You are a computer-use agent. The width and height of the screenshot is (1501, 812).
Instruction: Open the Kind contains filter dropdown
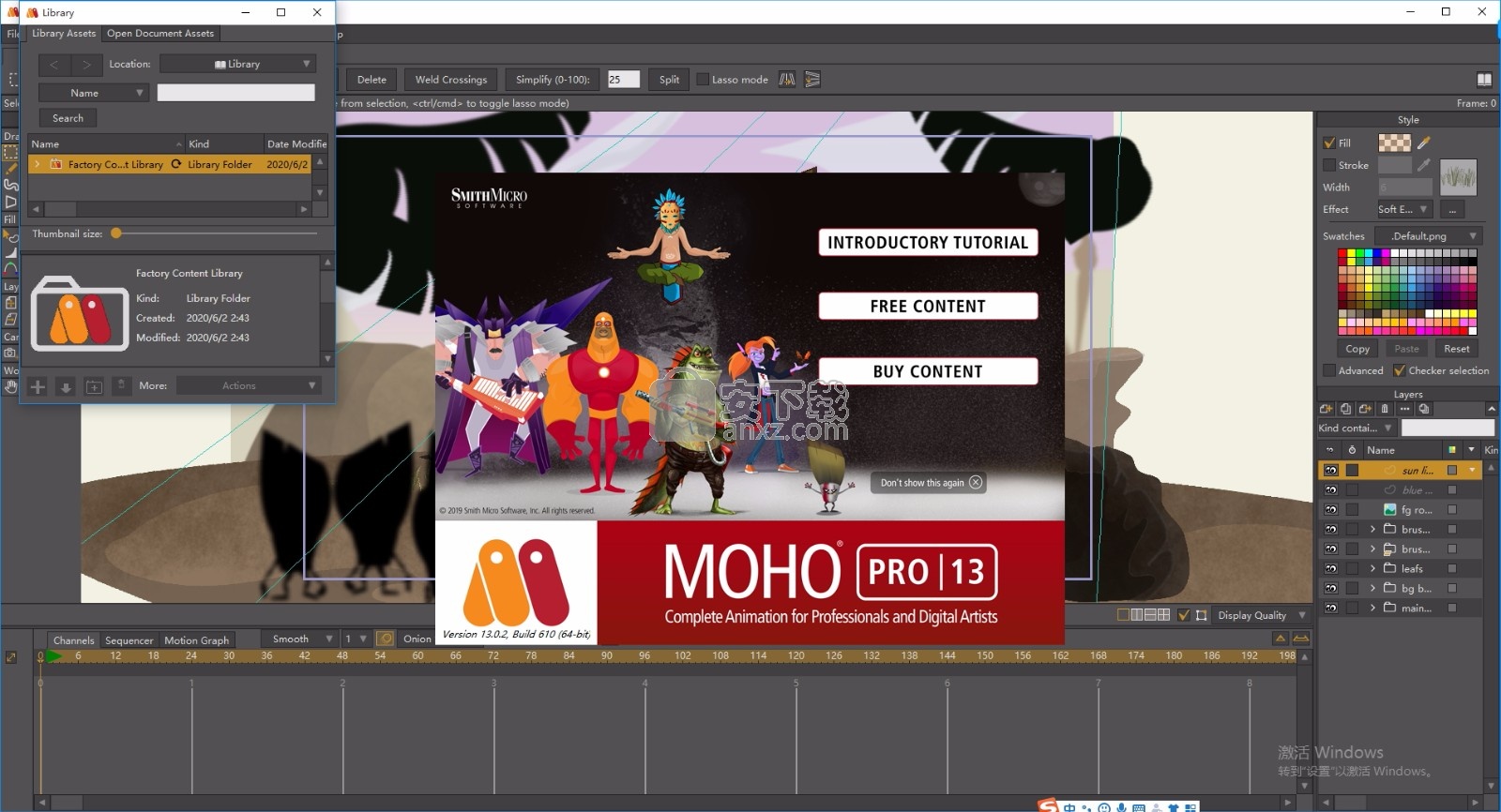[1357, 428]
